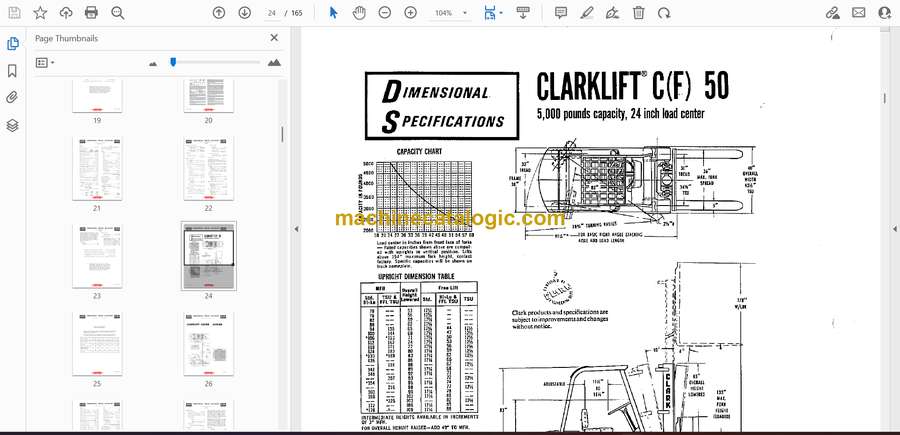Click the CLARKLIFT C(F) 50 heading

pos(633,87)
